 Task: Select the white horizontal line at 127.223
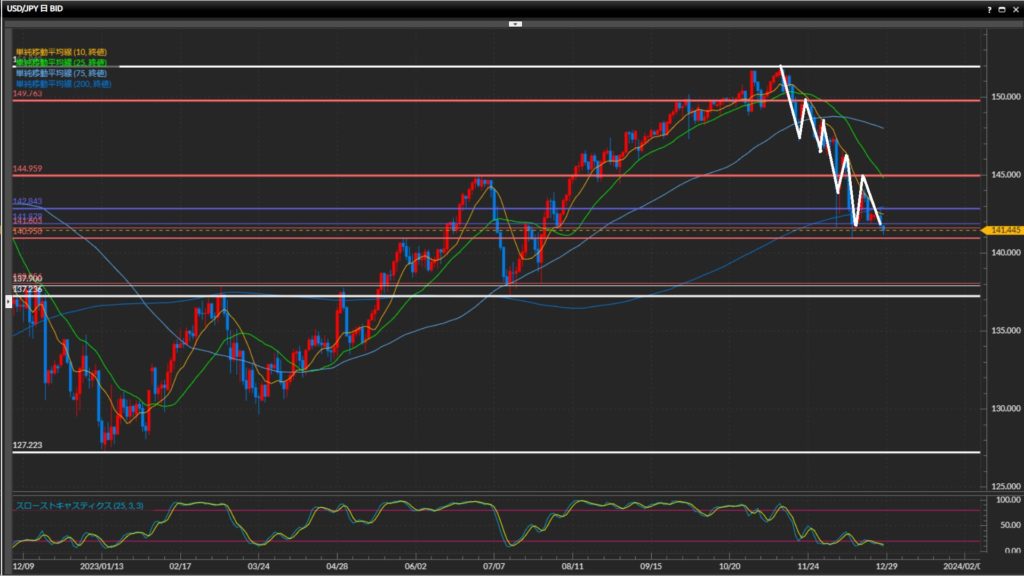click(x=400, y=452)
